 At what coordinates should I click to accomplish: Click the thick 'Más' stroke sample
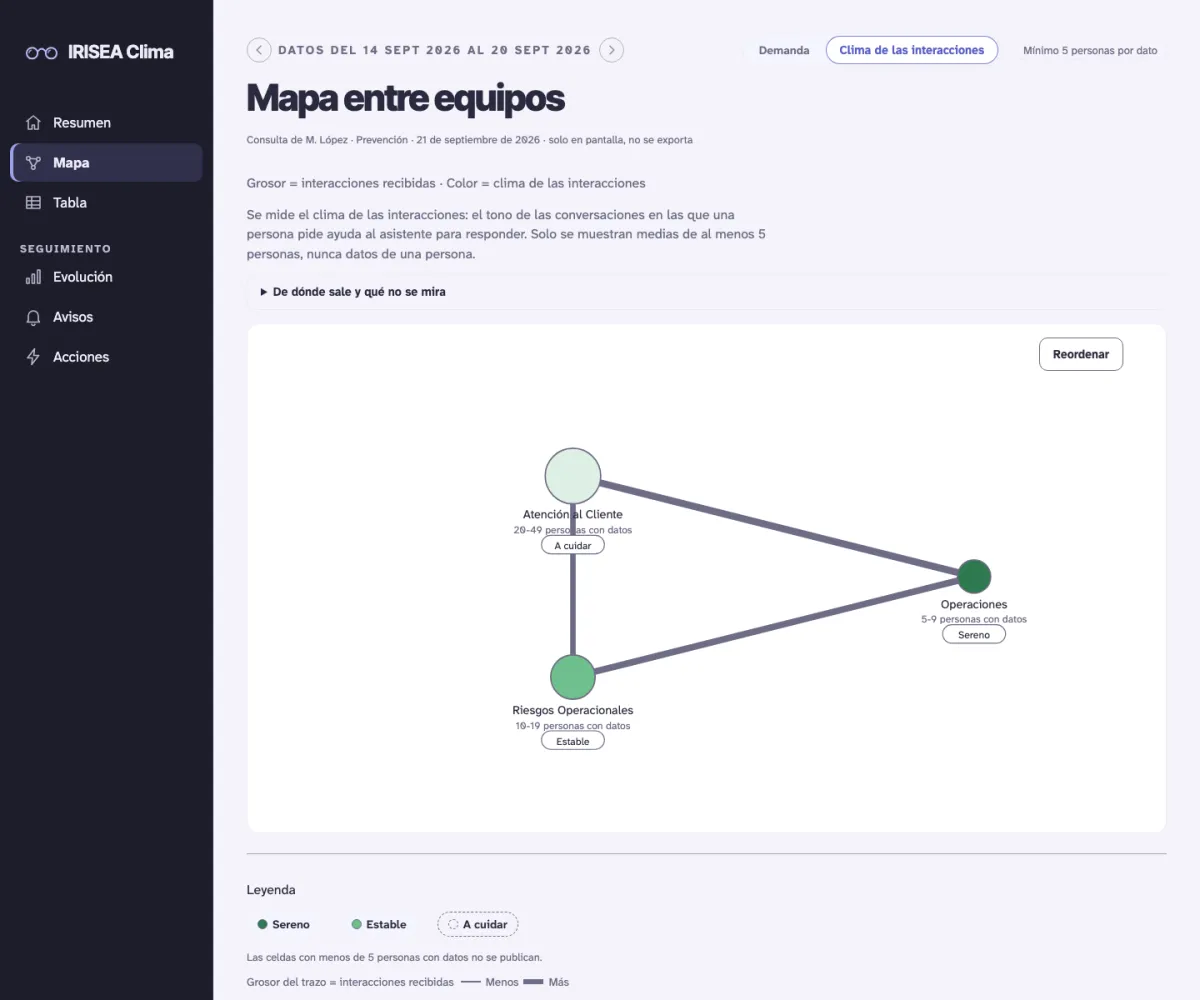tap(534, 982)
